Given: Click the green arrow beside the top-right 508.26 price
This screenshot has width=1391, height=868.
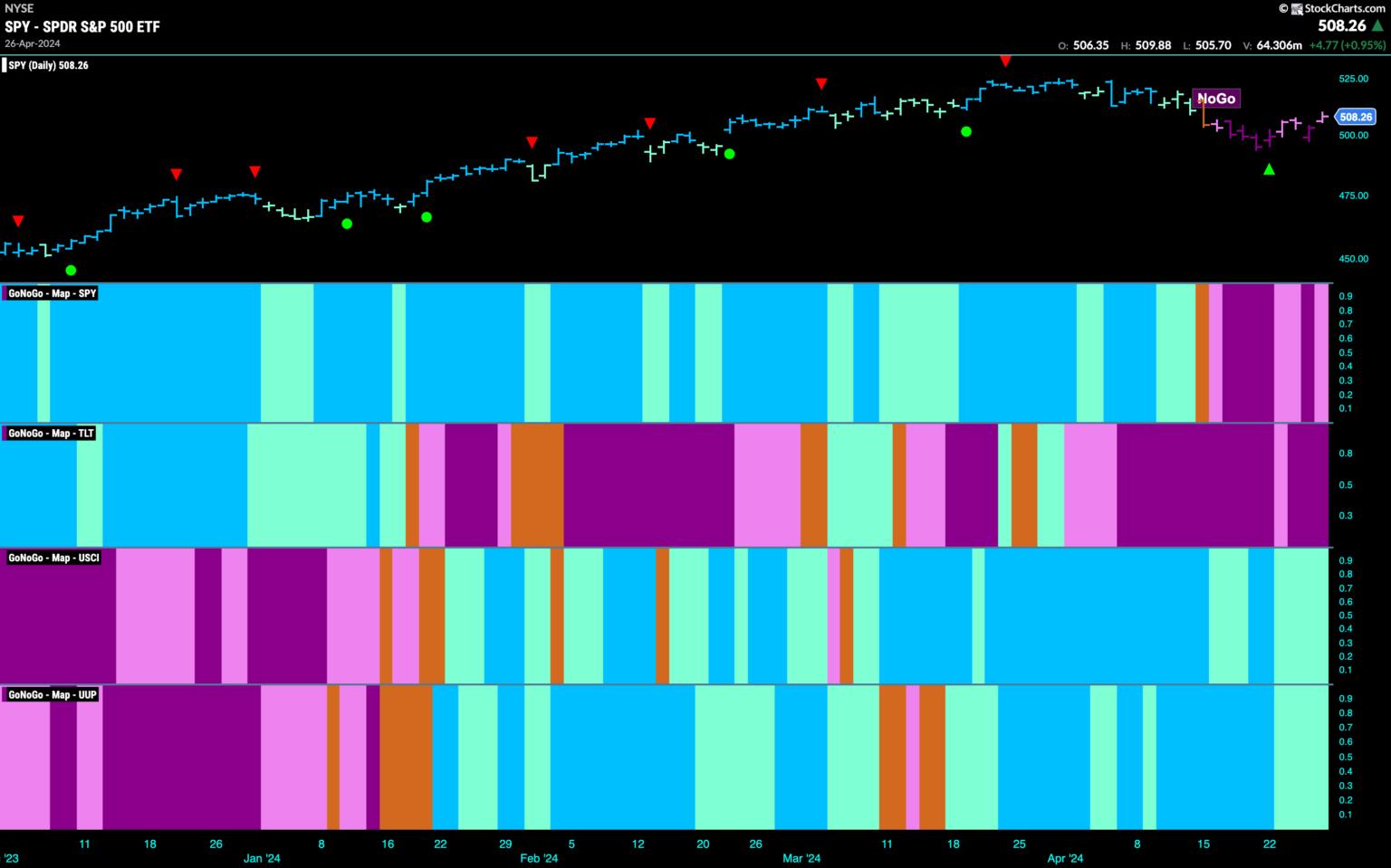Looking at the screenshot, I should pos(1377,26).
